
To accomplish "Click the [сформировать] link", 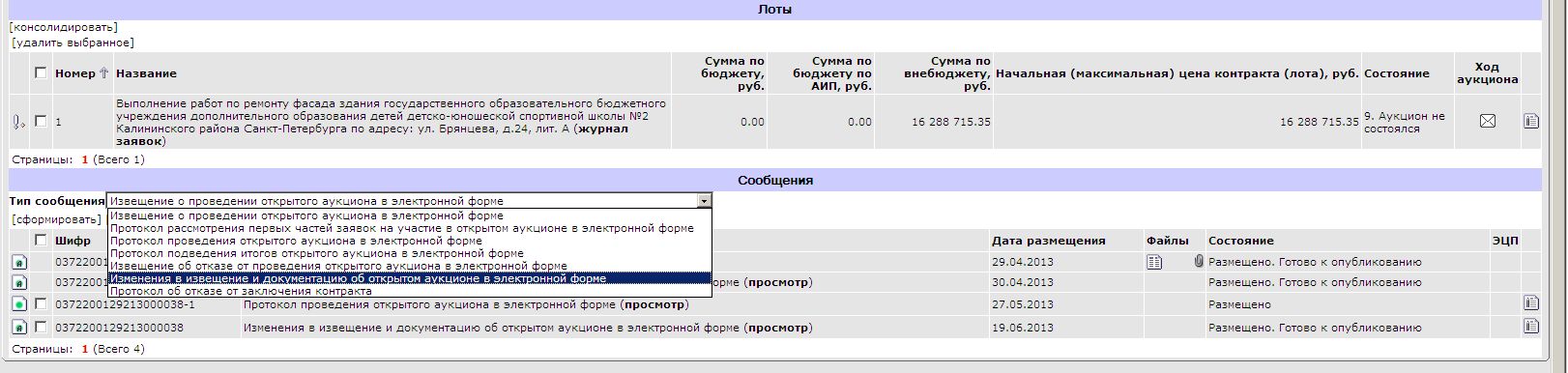I will tap(56, 219).
